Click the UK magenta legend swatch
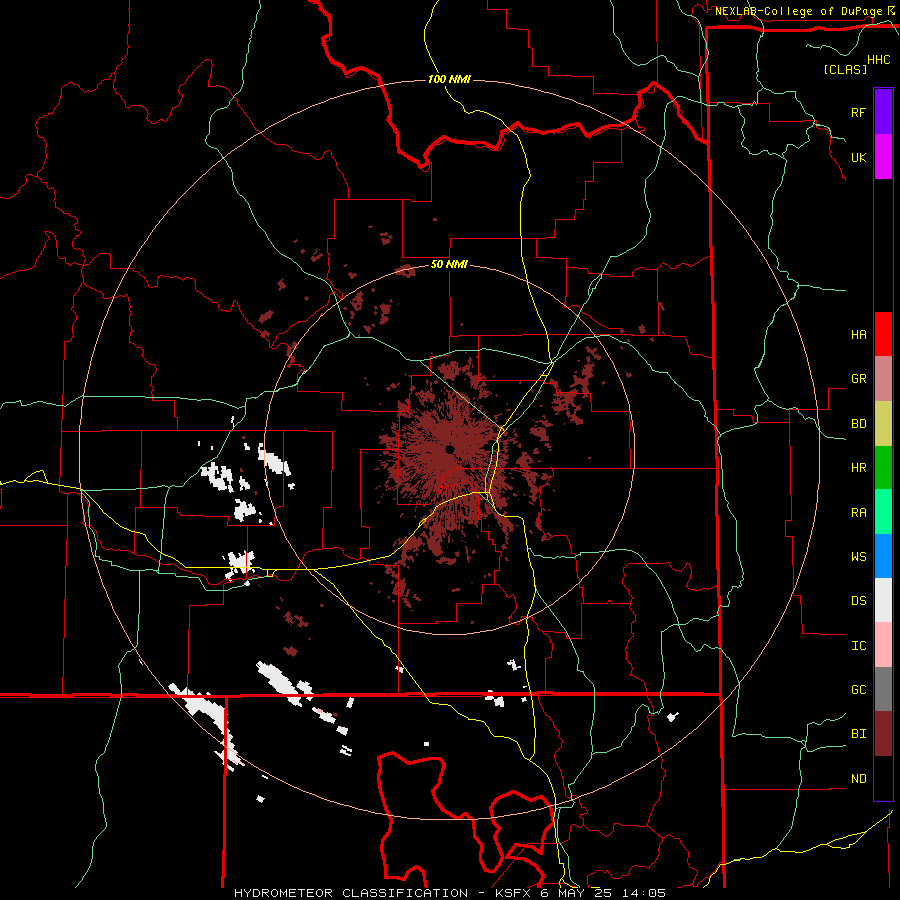The height and width of the screenshot is (900, 900). coord(883,157)
